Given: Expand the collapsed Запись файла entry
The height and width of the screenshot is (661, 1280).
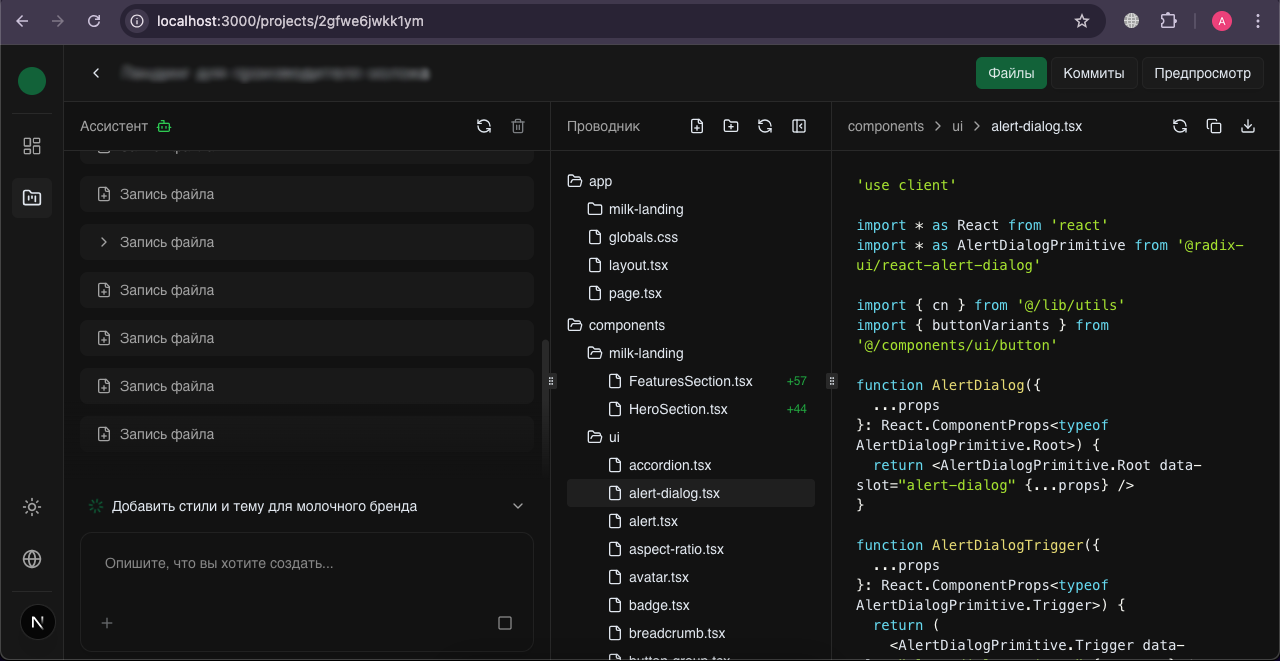Looking at the screenshot, I should (x=104, y=242).
